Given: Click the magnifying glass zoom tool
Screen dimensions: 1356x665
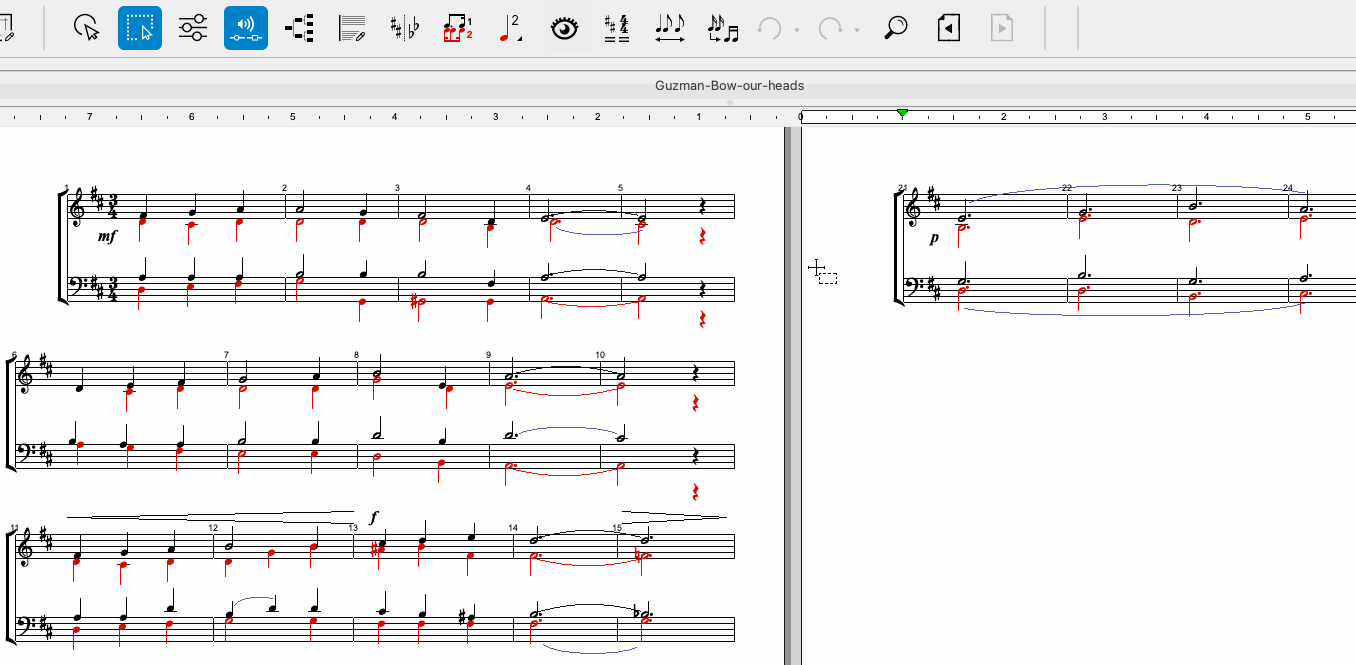Looking at the screenshot, I should pos(896,28).
